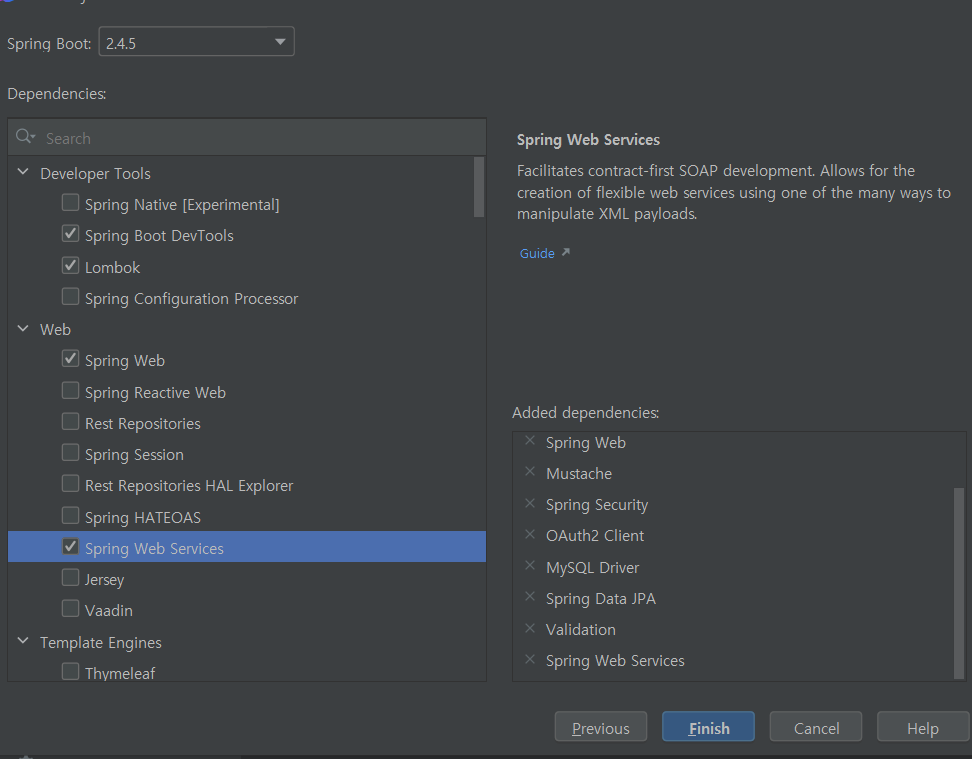Viewport: 972px width, 759px height.
Task: Enable Spring Native [Experimental] checkbox
Action: pyautogui.click(x=71, y=203)
